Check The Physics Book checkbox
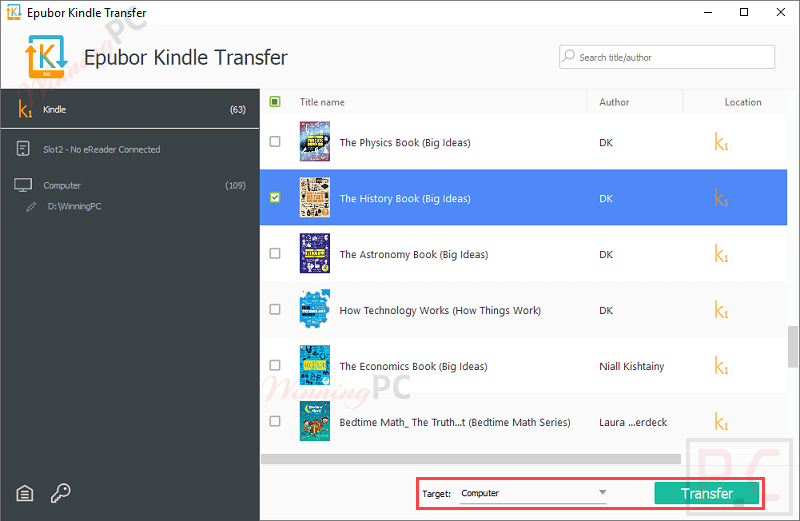Screen dimensions: 800x521 pos(275,141)
